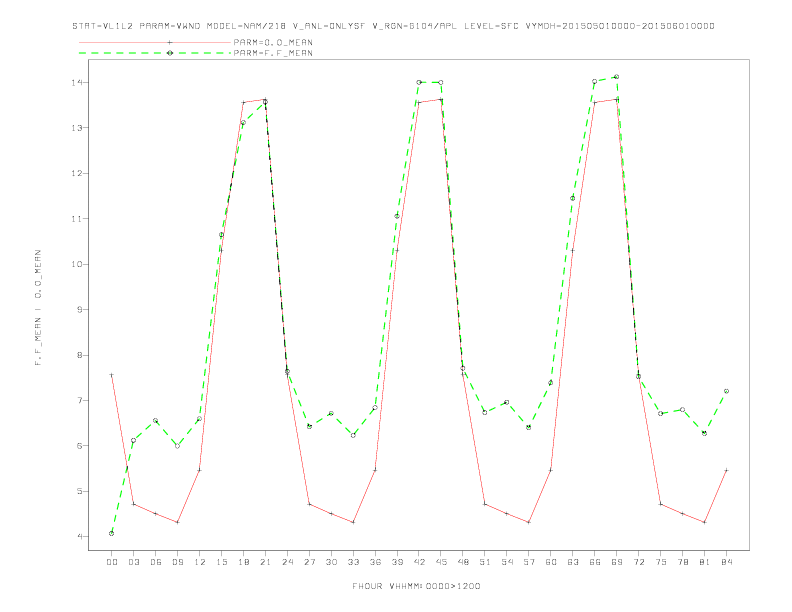
Task: Click x-axis forecast hour label 27
Action: 309,562
